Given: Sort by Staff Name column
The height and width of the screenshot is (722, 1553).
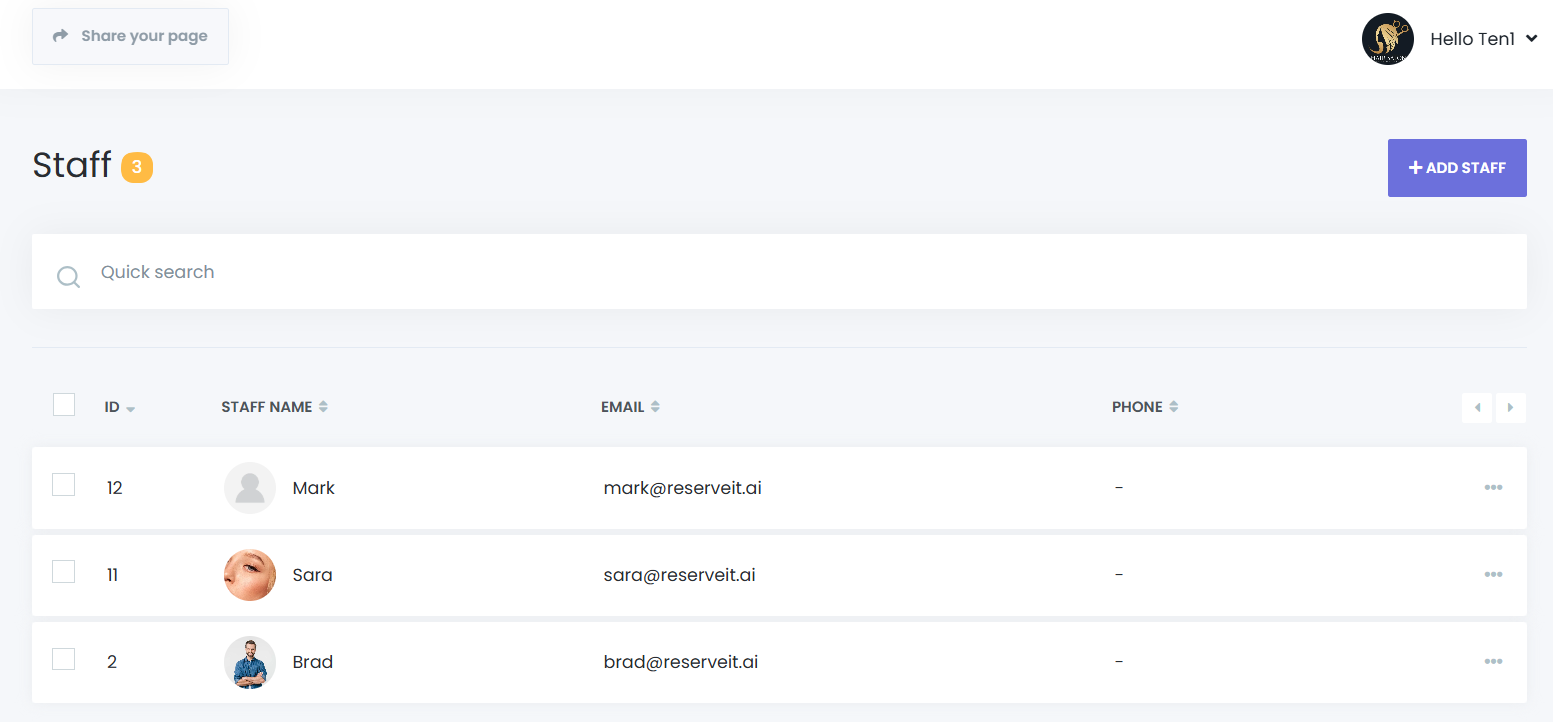Looking at the screenshot, I should 275,407.
